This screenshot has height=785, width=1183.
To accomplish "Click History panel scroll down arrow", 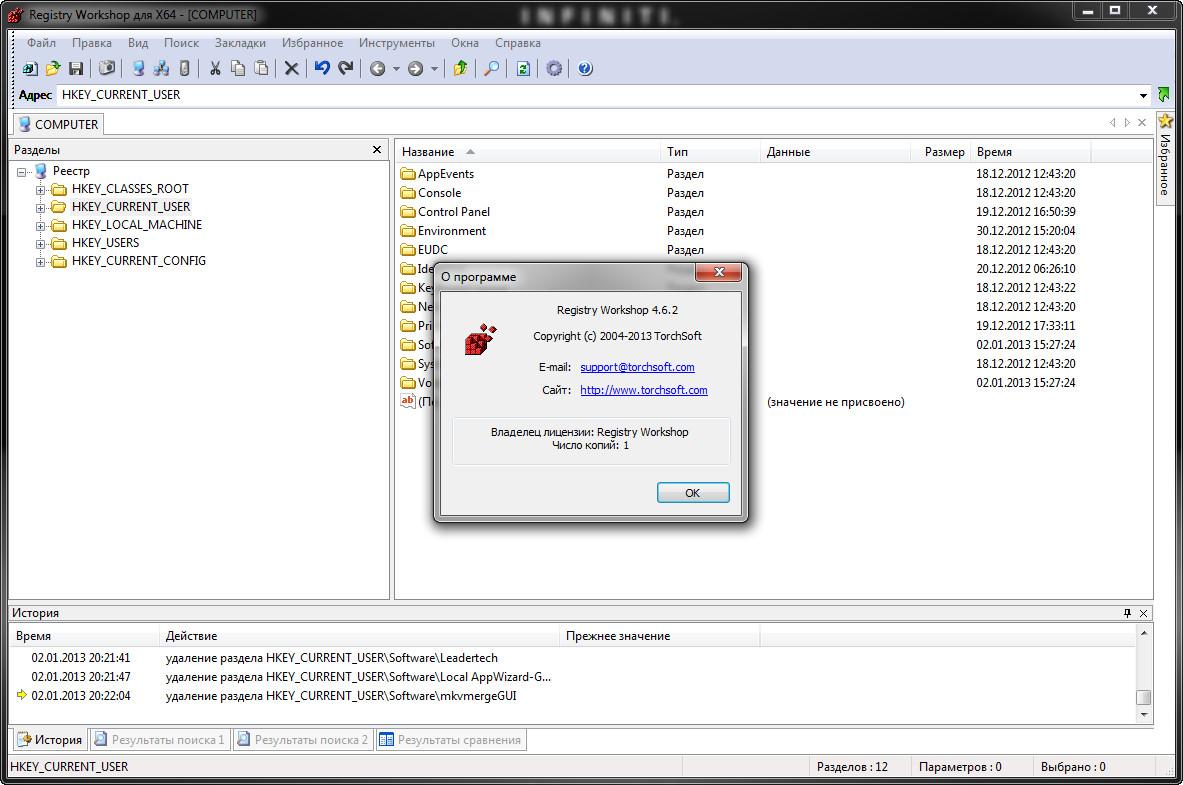I will tap(1144, 715).
